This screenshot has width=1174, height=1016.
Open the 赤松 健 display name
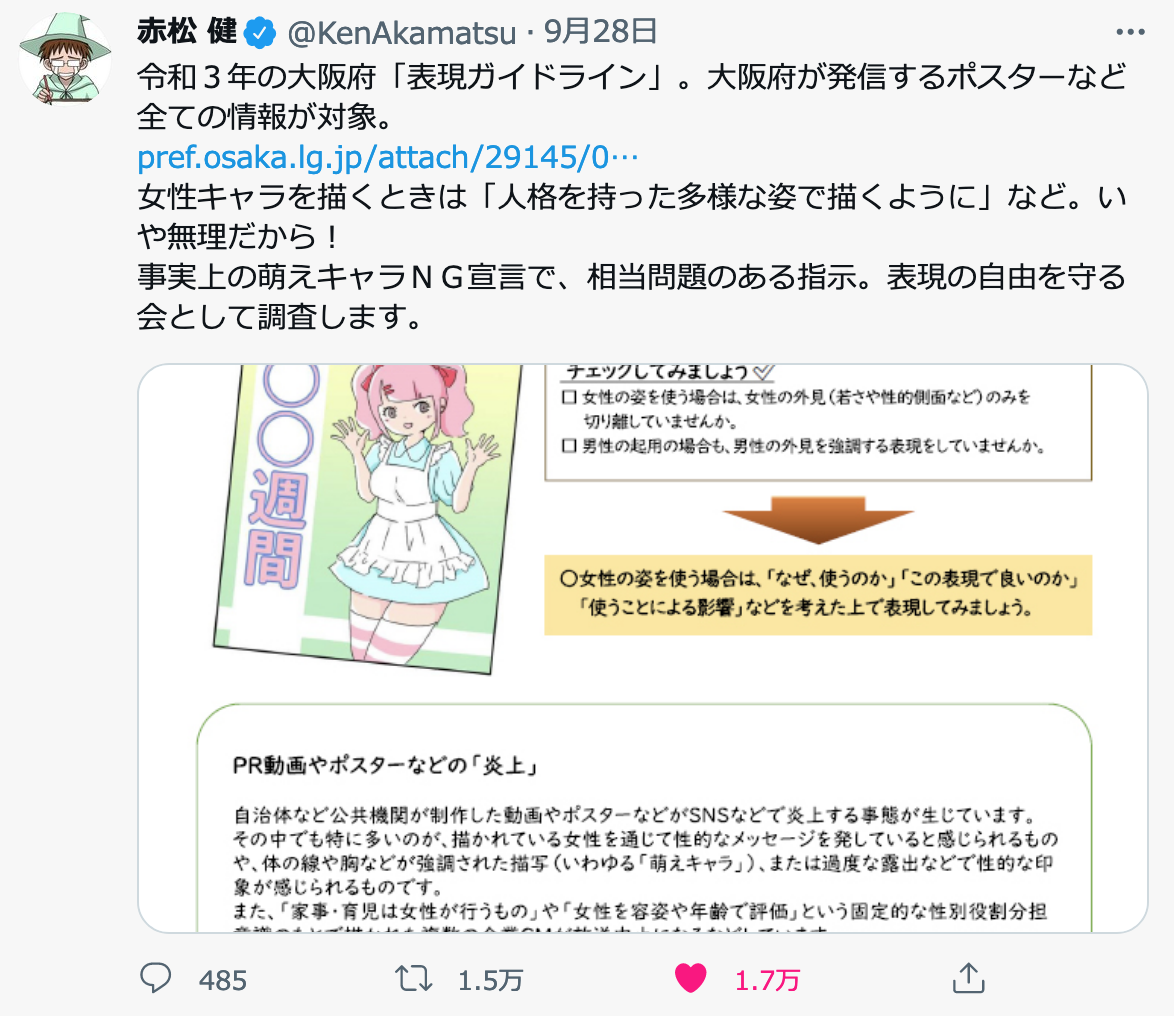click(x=186, y=31)
